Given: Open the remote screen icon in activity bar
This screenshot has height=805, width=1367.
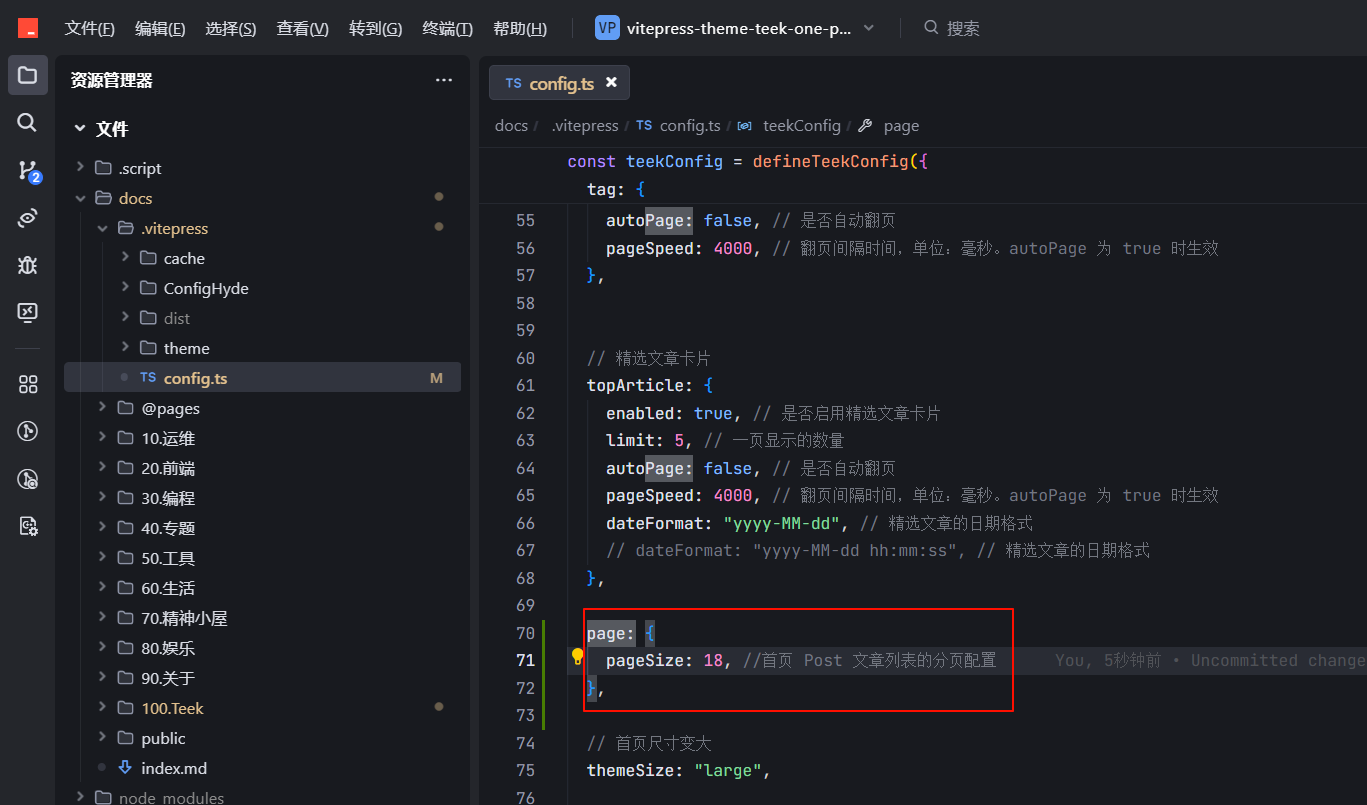Looking at the screenshot, I should [x=27, y=312].
